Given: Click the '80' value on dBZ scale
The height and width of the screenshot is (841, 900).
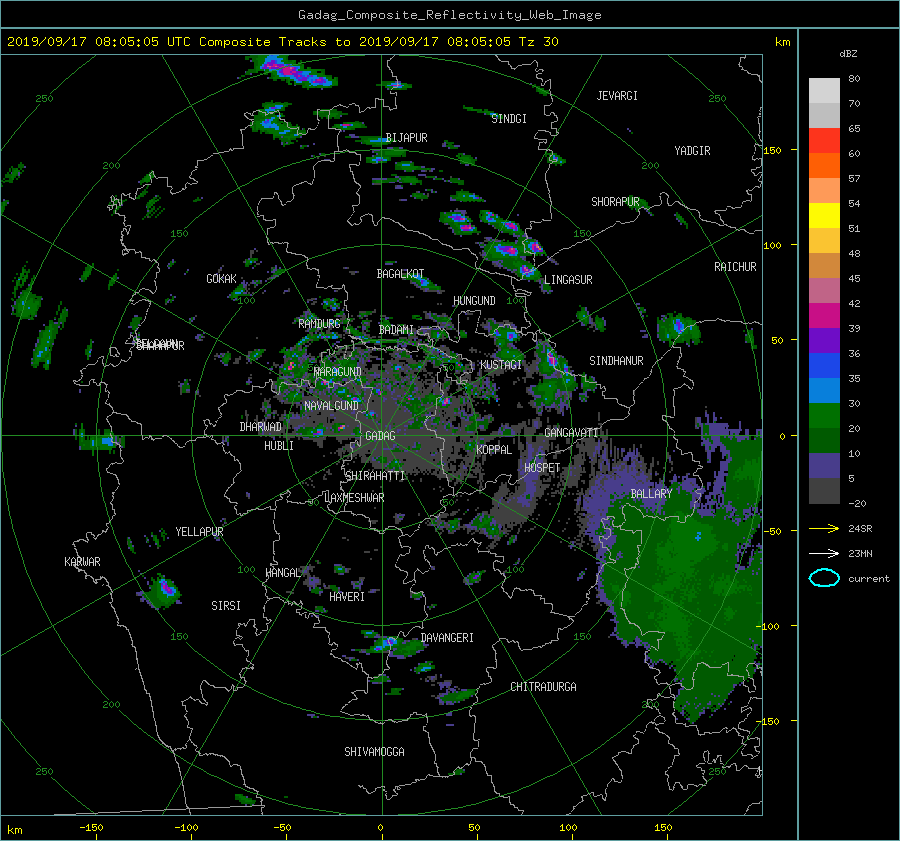Looking at the screenshot, I should pos(854,79).
